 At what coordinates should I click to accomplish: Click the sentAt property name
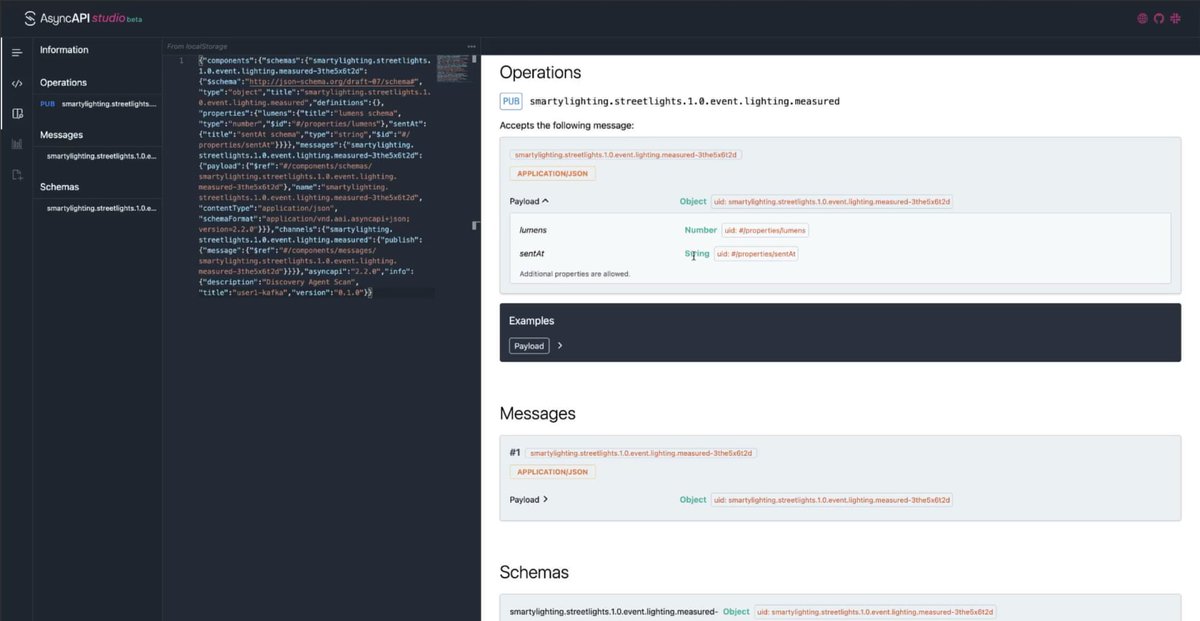[532, 254]
